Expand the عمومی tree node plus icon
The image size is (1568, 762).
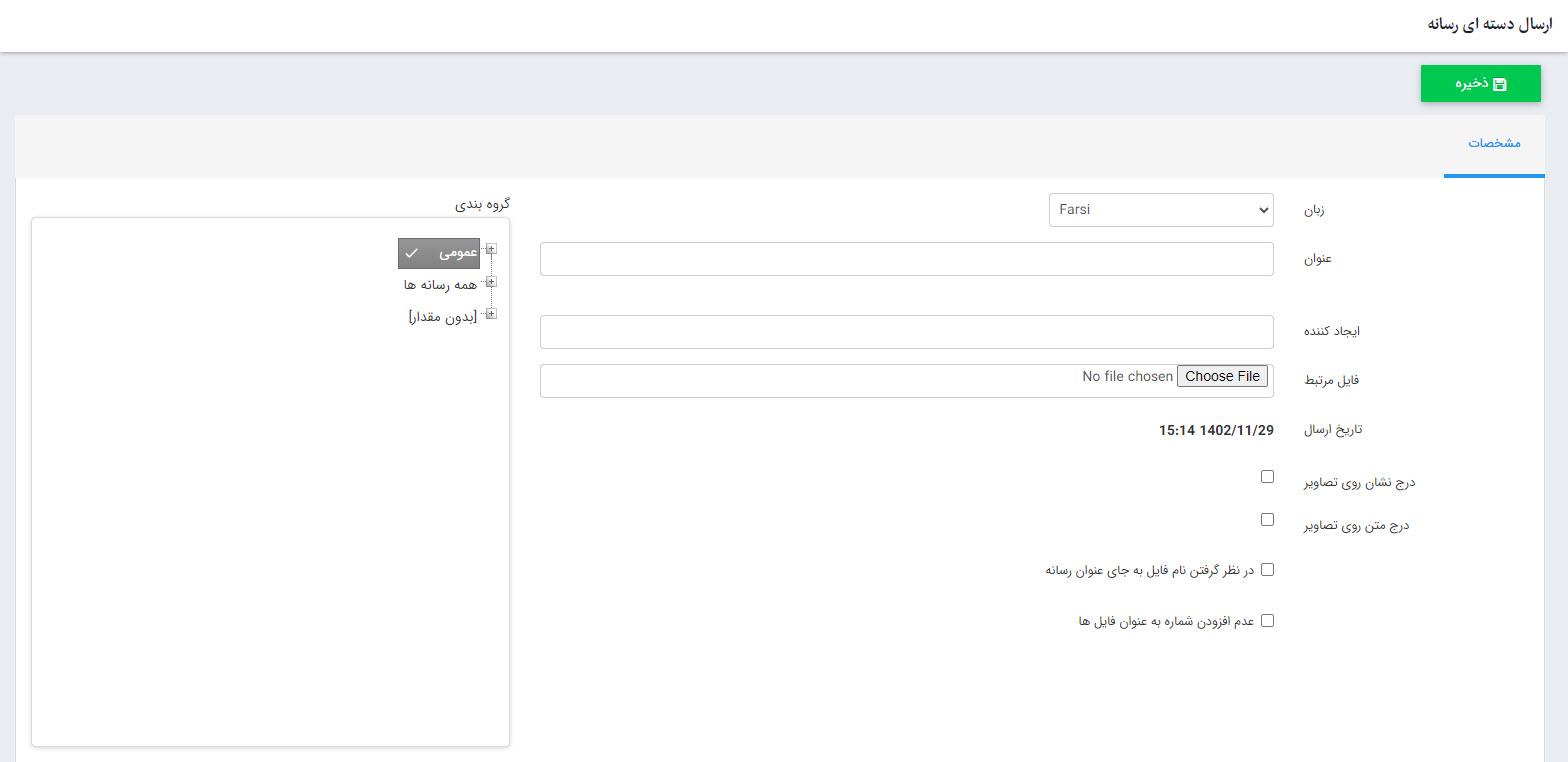pos(490,249)
